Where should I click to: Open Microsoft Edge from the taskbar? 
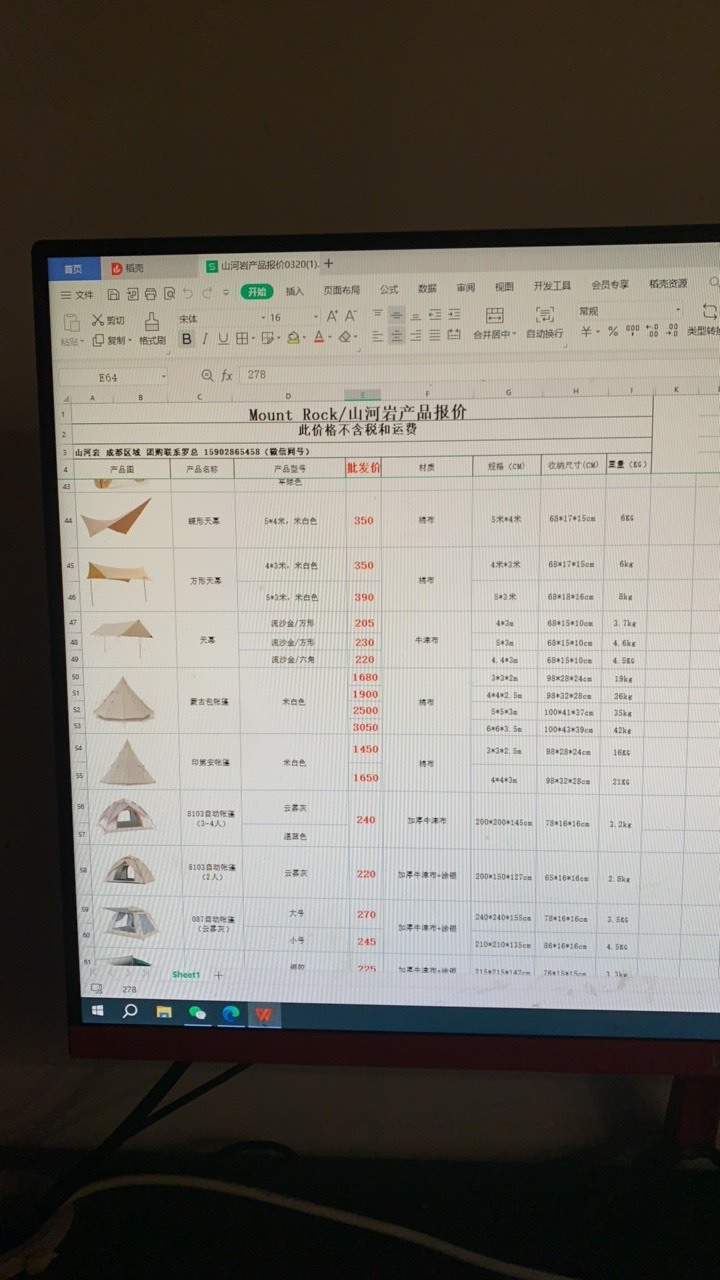pyautogui.click(x=230, y=1014)
